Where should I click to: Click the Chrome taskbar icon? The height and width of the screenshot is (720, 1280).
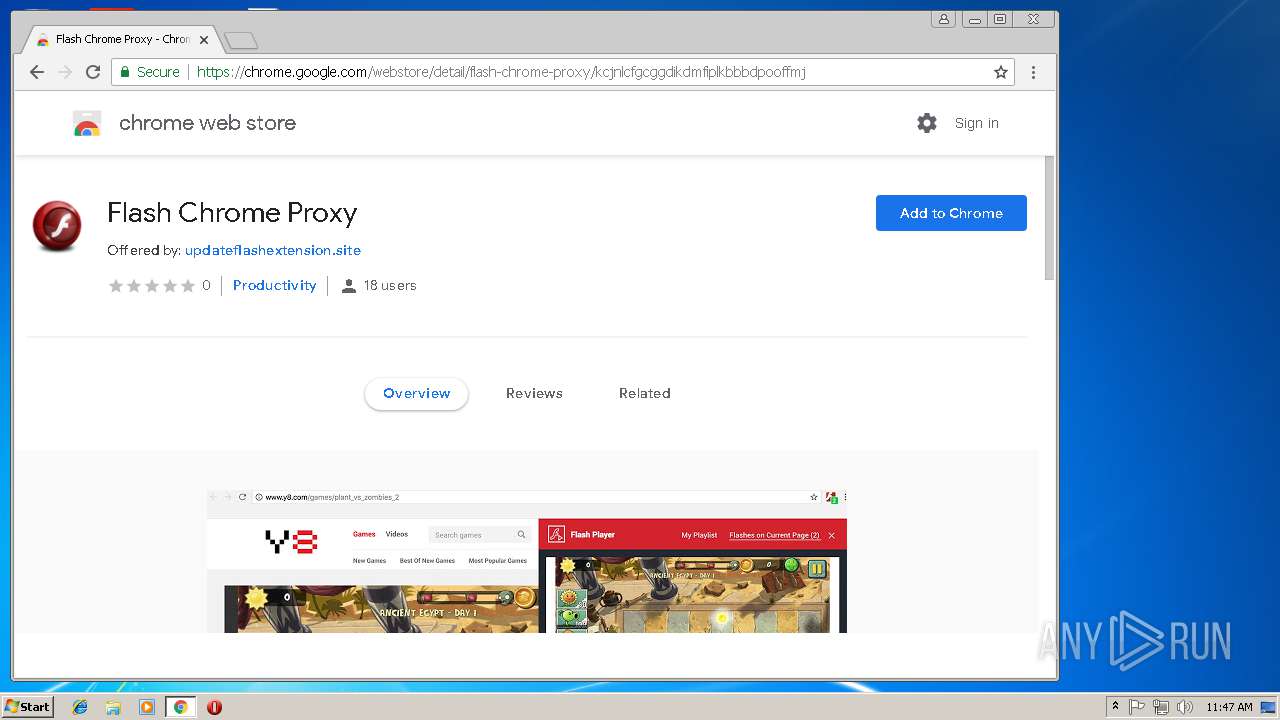180,707
